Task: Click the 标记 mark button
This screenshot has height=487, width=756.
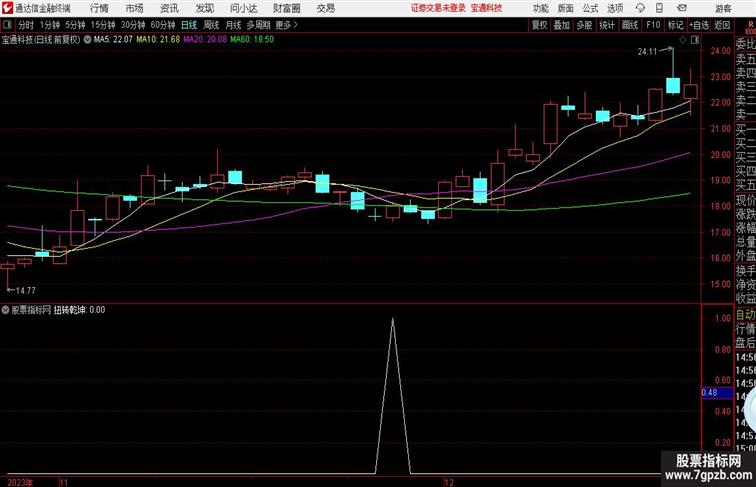Action: point(675,25)
